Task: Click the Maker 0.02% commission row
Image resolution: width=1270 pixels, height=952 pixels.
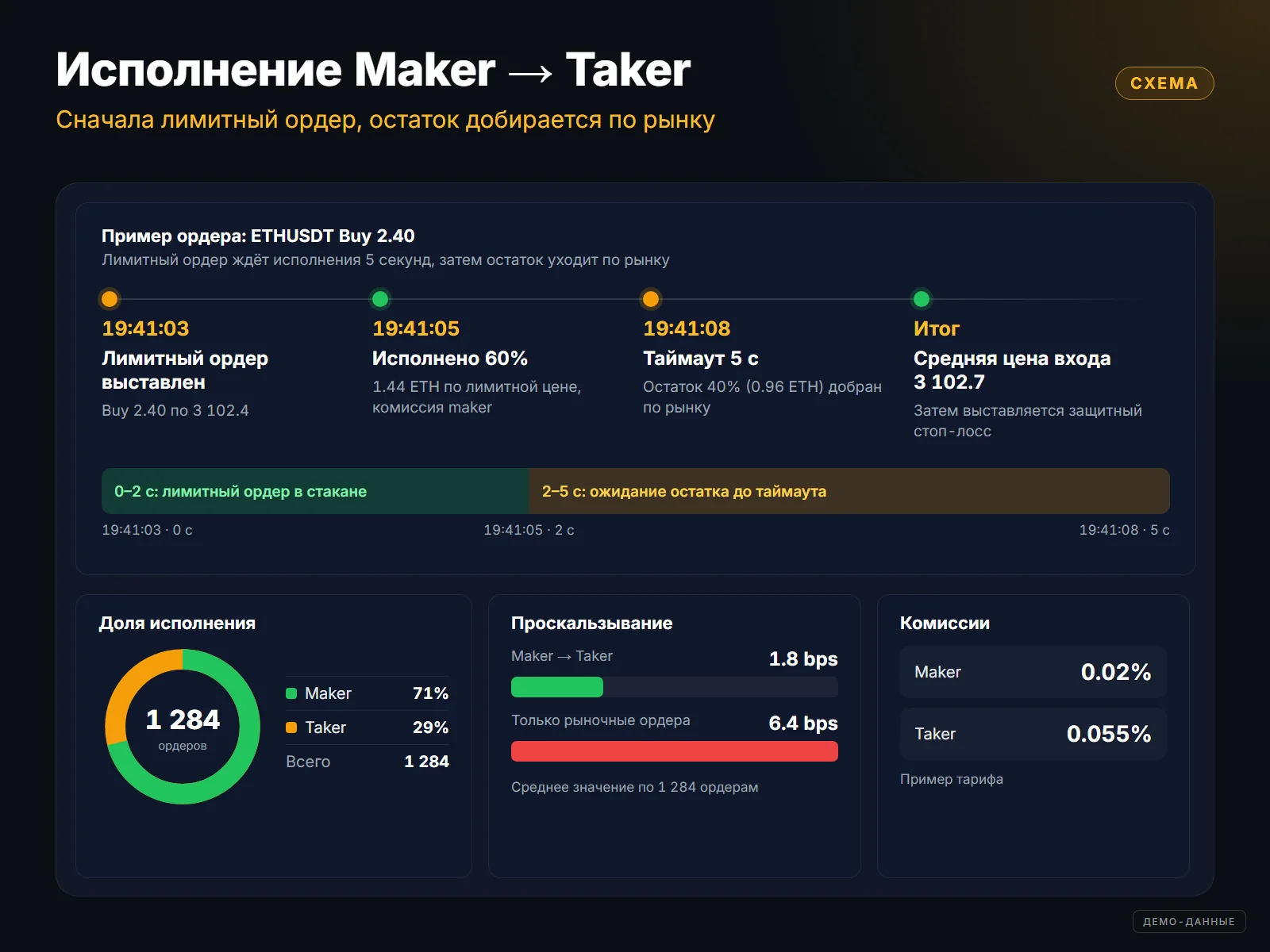Action: click(1033, 672)
